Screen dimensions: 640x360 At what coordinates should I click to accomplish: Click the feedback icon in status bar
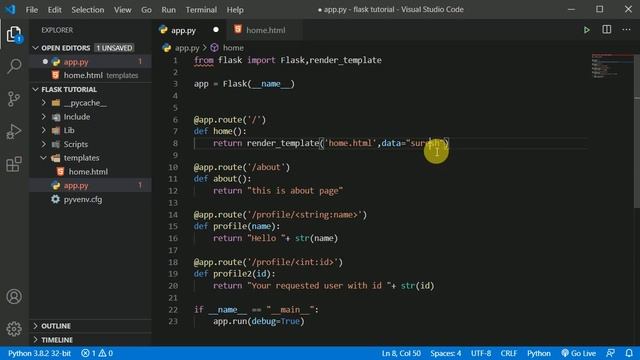(611, 353)
